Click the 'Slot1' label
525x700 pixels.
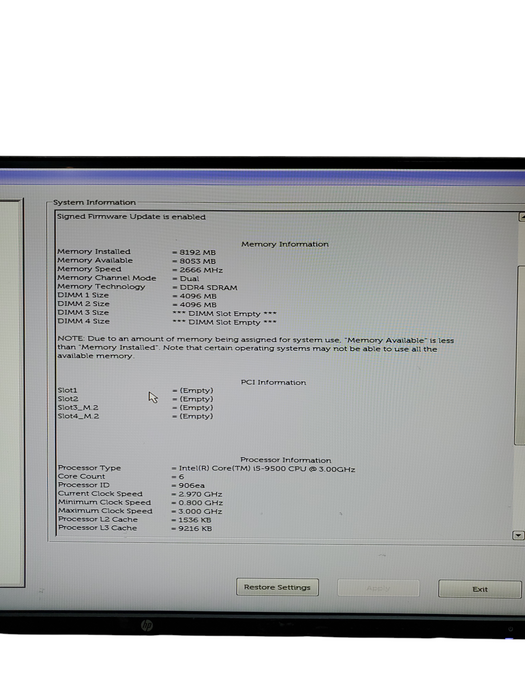point(67,390)
